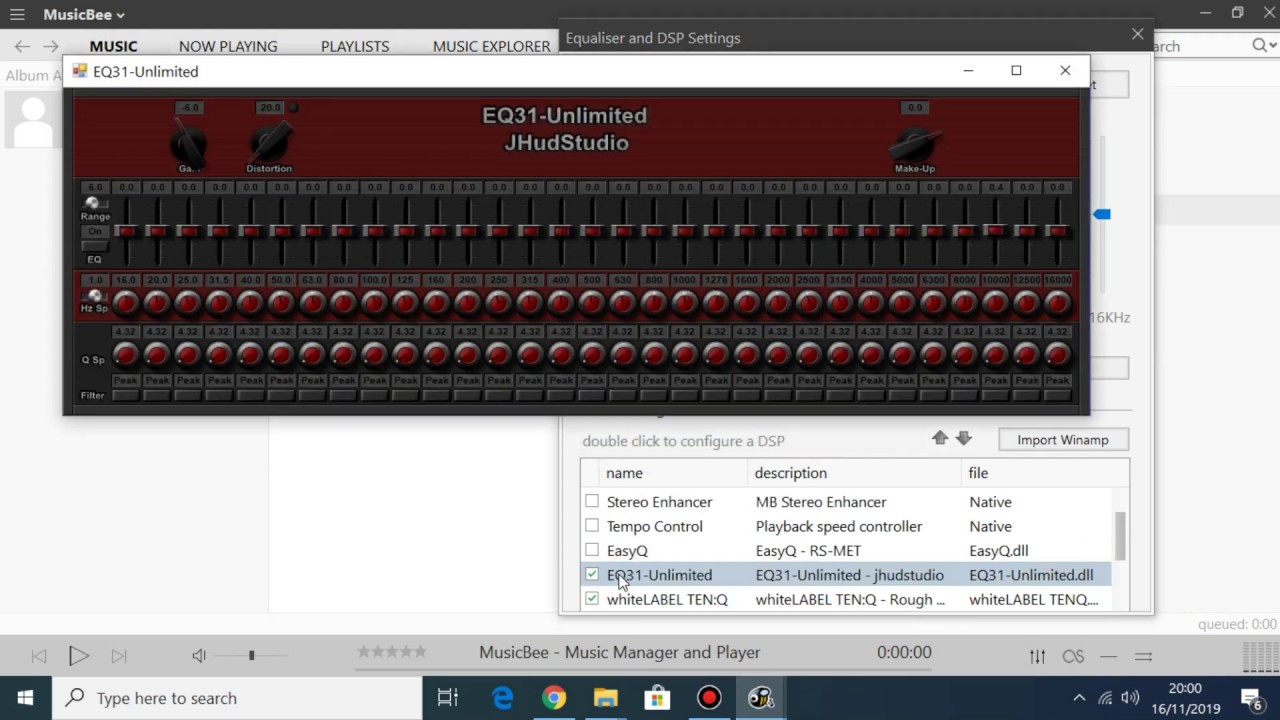The image size is (1280, 720).
Task: Click the frequency knob under 125 Hz
Action: point(405,303)
